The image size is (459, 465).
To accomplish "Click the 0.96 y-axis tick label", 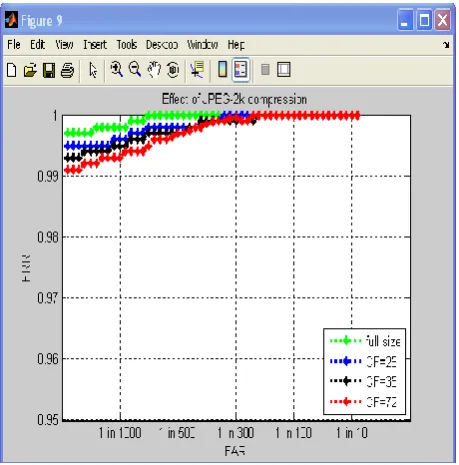I will (48, 359).
